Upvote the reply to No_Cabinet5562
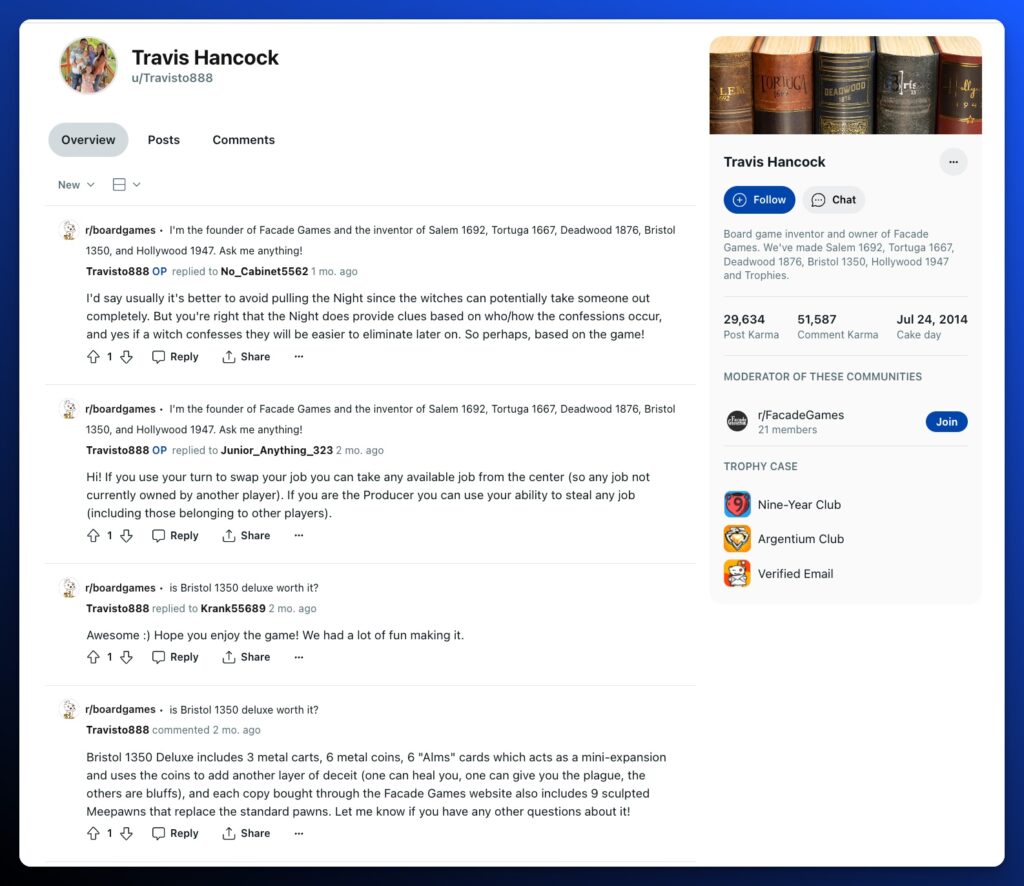The width and height of the screenshot is (1024, 886). click(93, 356)
